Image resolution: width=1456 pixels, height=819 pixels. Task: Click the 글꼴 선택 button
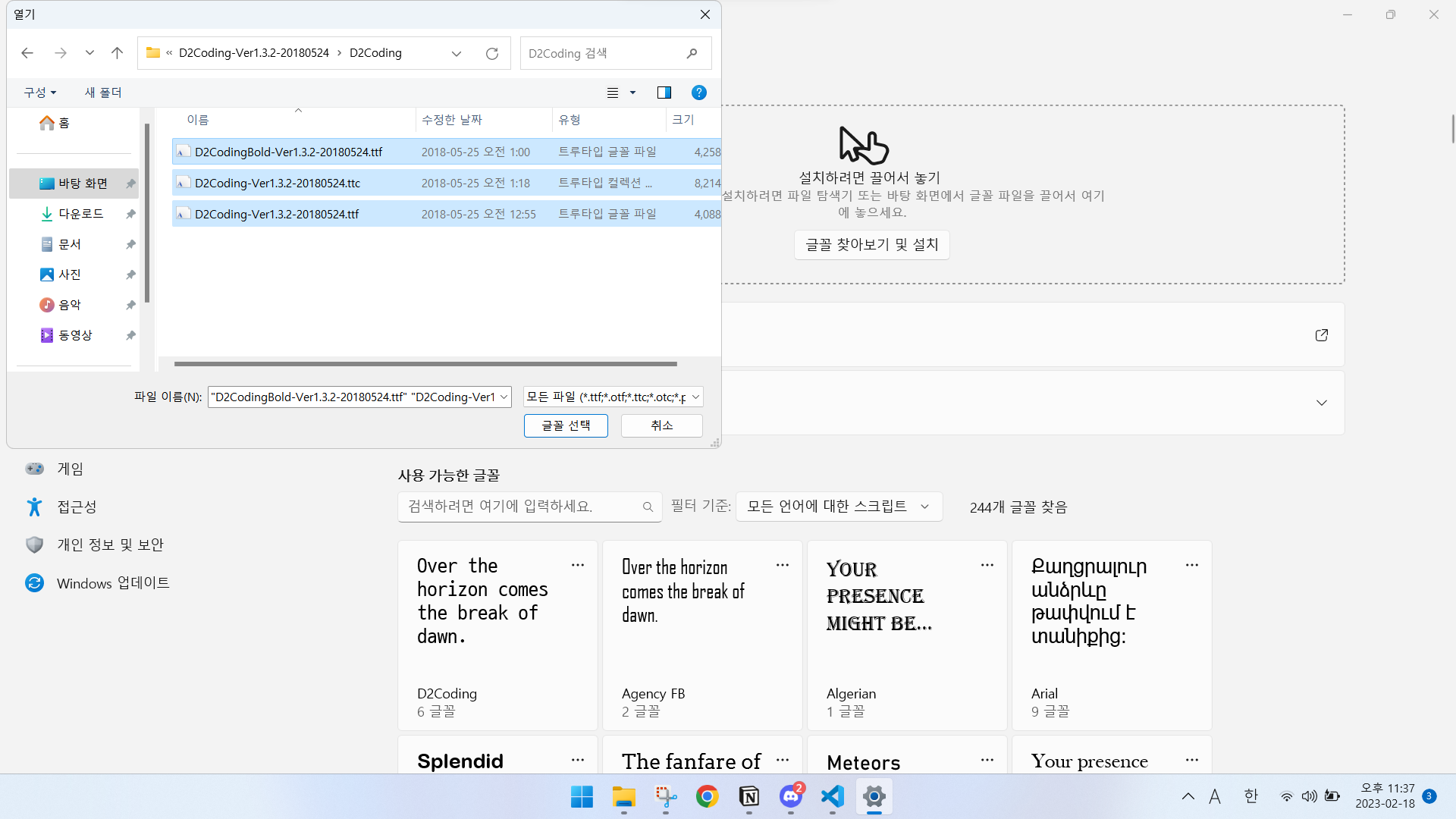point(566,425)
